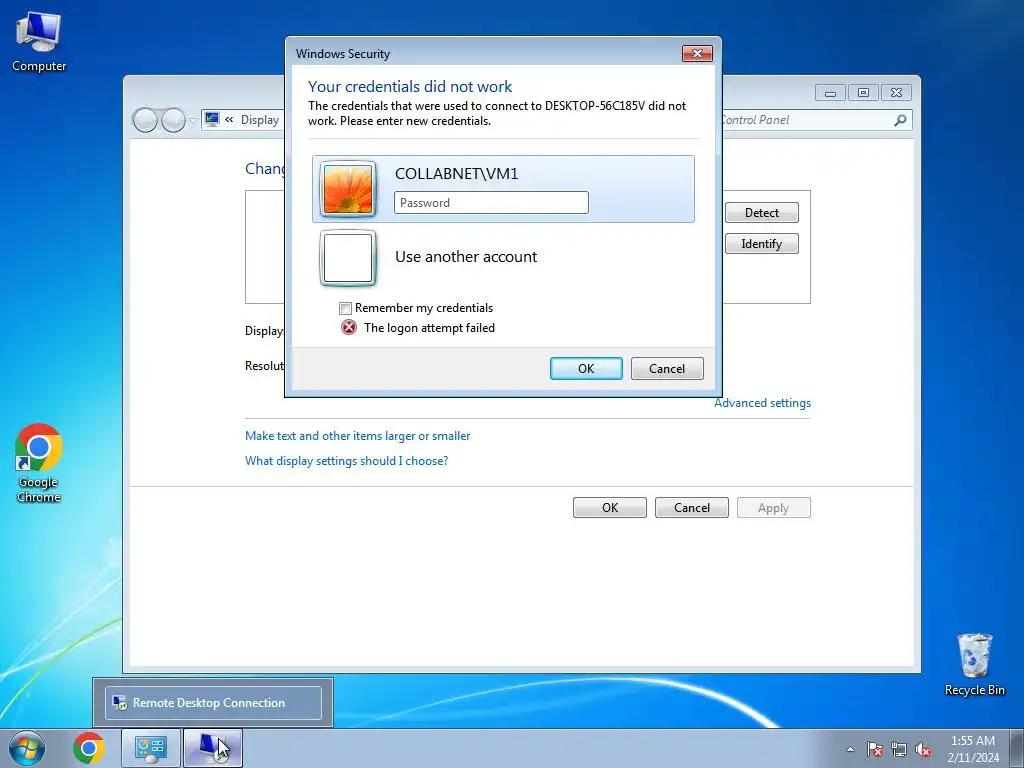Open Action Center flag icon
1024x768 pixels.
[x=874, y=749]
